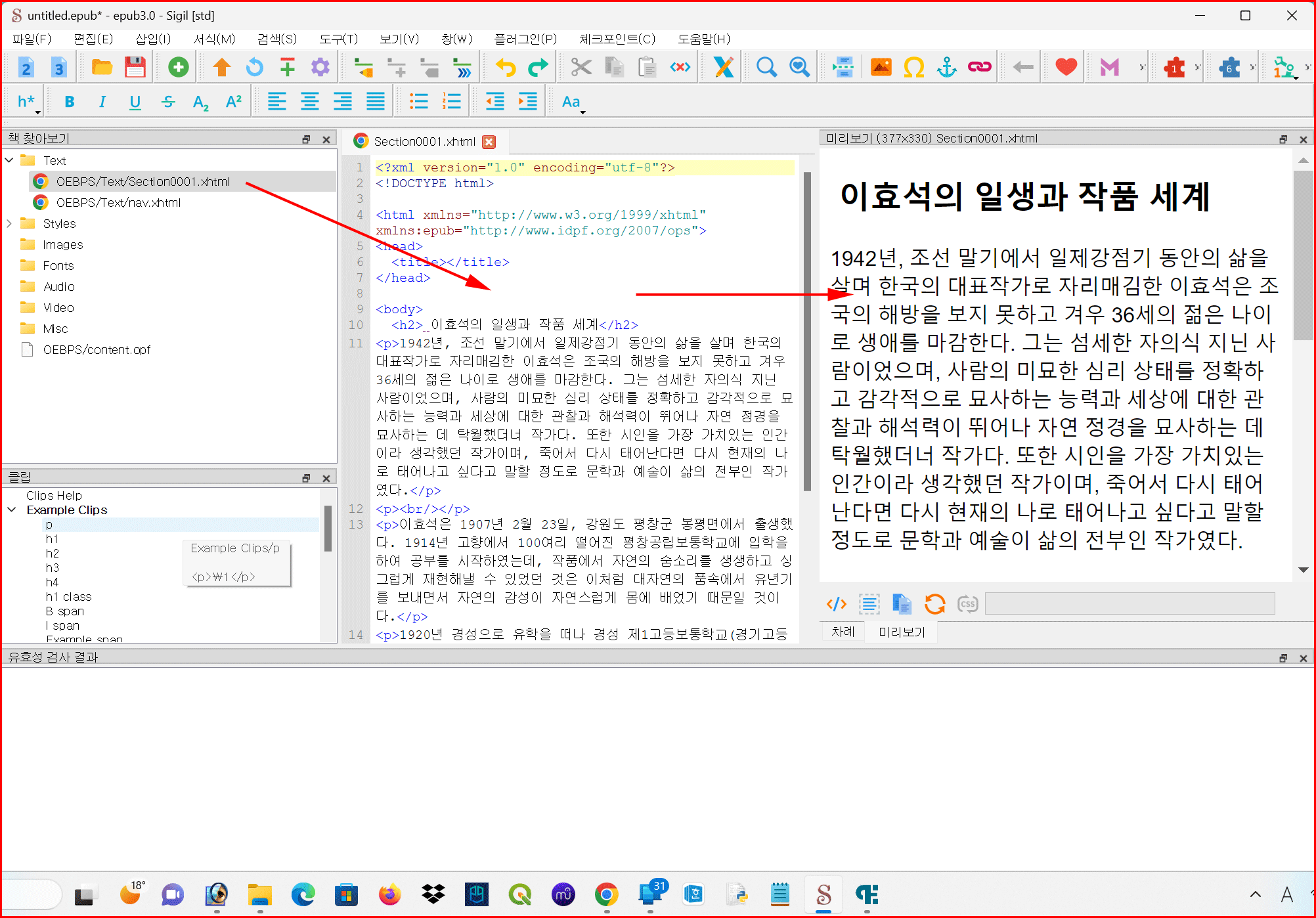Image resolution: width=1316 pixels, height=918 pixels.
Task: Open the heading style h* dropdown
Action: (28, 102)
